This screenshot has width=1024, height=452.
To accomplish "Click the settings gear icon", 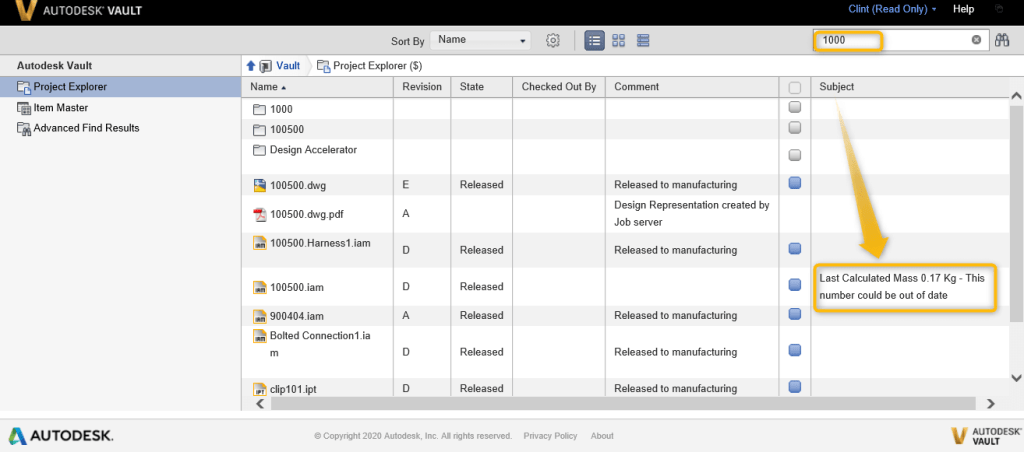I will coord(552,41).
